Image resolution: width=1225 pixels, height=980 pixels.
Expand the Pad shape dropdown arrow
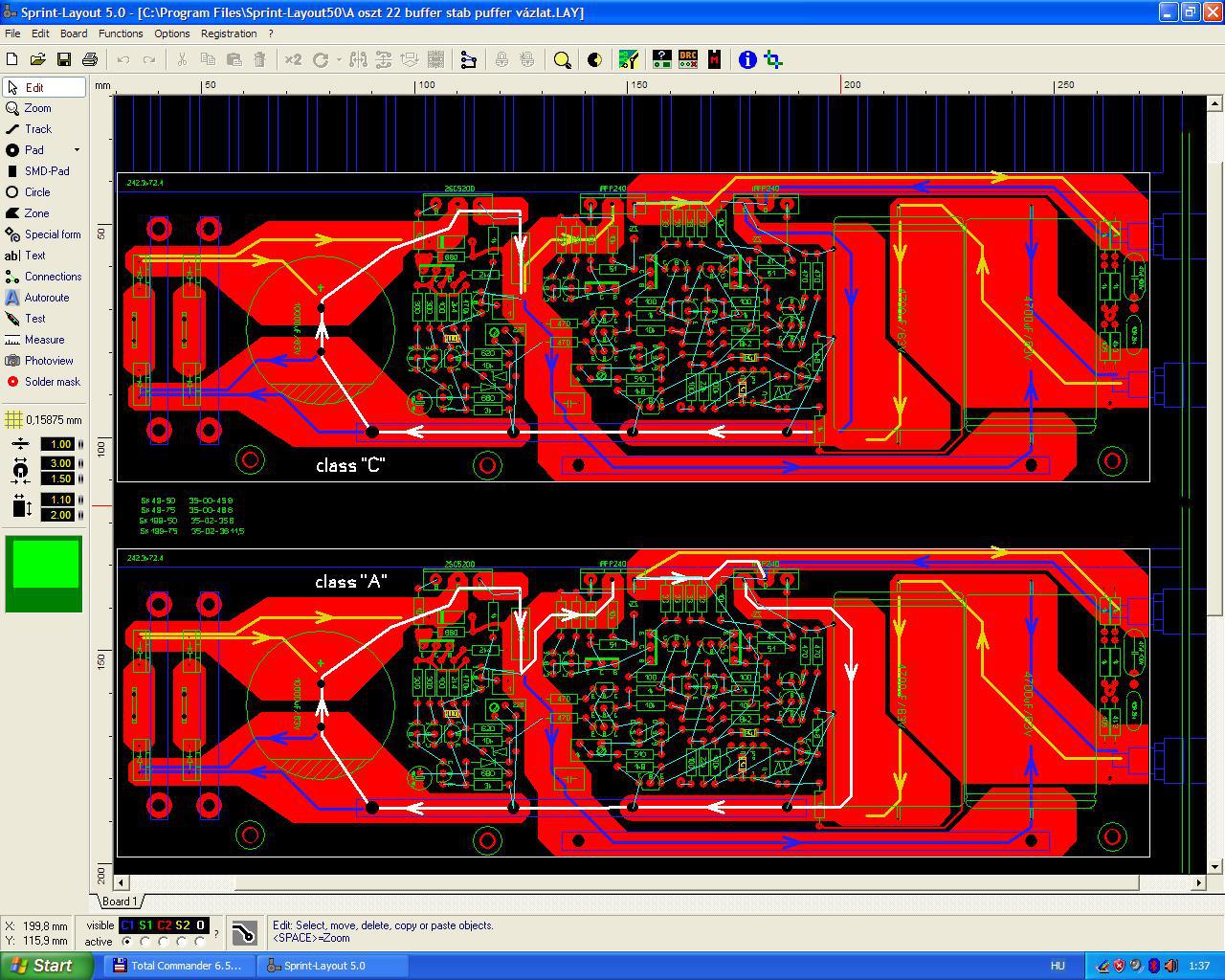(x=78, y=150)
